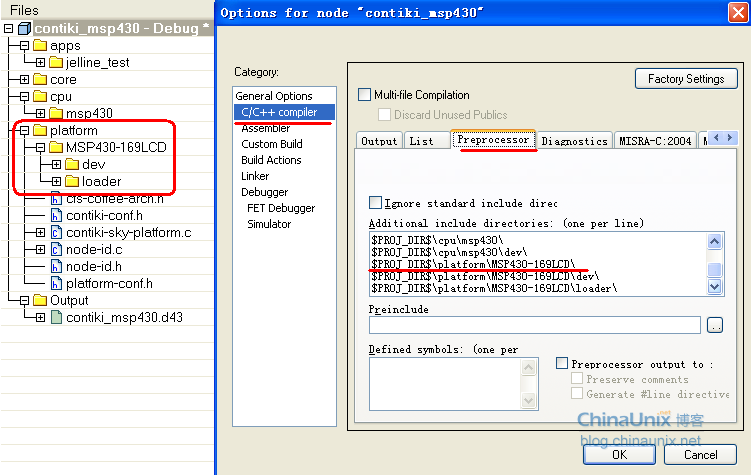This screenshot has width=751, height=475.
Task: Click the loader folder icon
Action: (72, 182)
